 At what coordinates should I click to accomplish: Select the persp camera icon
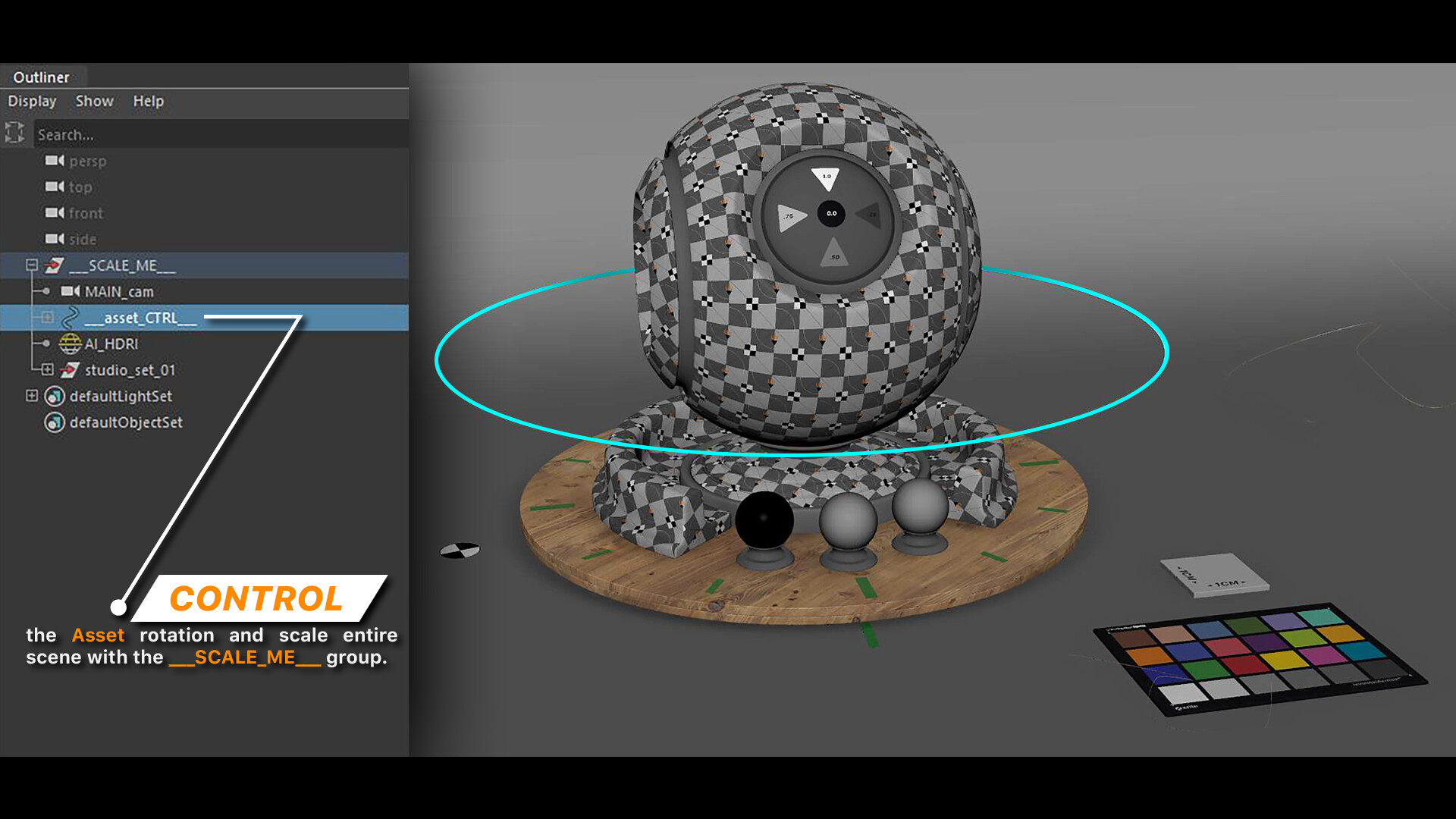[x=55, y=161]
